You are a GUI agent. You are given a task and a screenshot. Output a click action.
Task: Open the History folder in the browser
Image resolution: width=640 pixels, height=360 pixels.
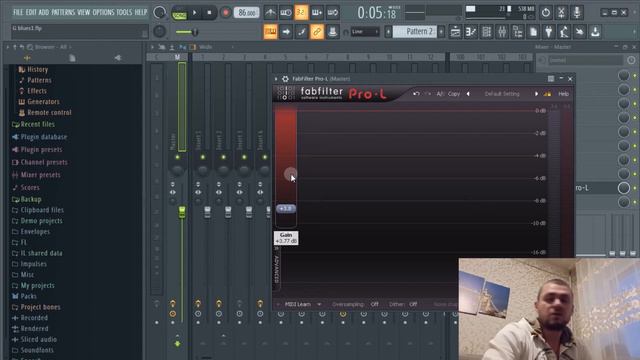pos(37,69)
